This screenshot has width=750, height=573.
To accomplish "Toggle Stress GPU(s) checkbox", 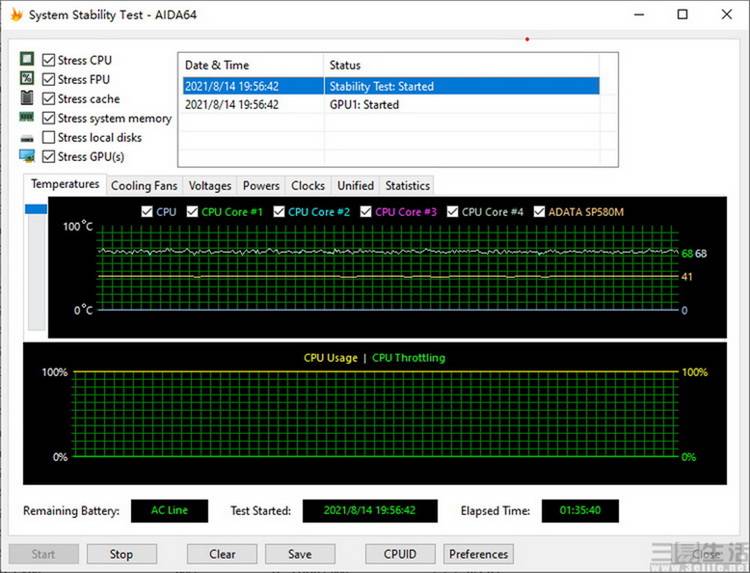I will tap(48, 156).
